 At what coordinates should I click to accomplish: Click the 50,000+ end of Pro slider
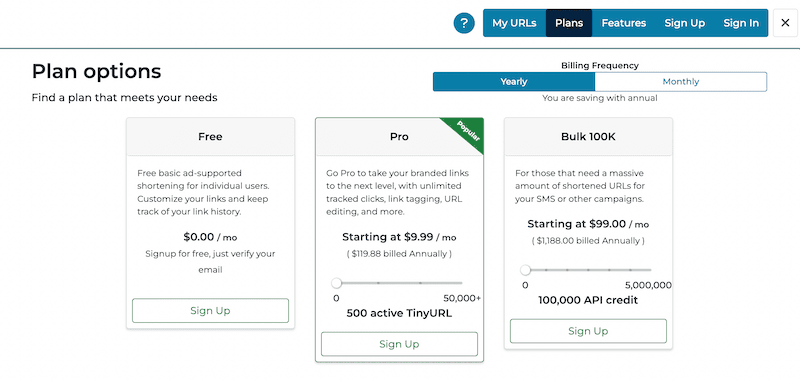462,298
